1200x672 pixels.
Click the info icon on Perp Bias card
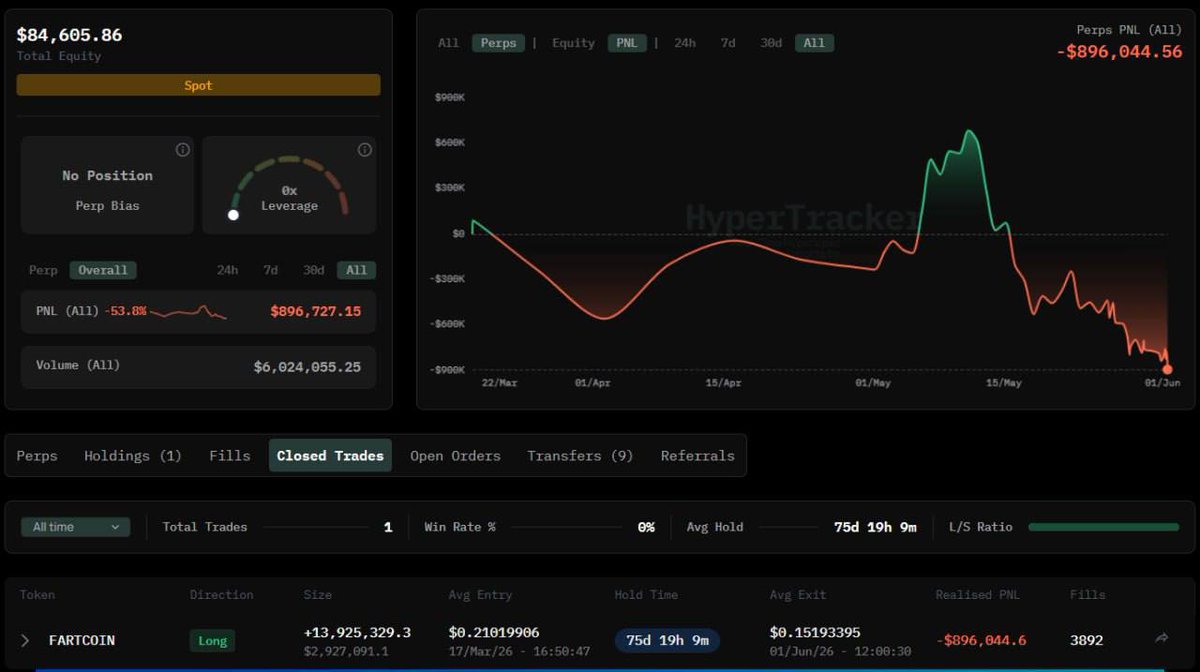183,150
